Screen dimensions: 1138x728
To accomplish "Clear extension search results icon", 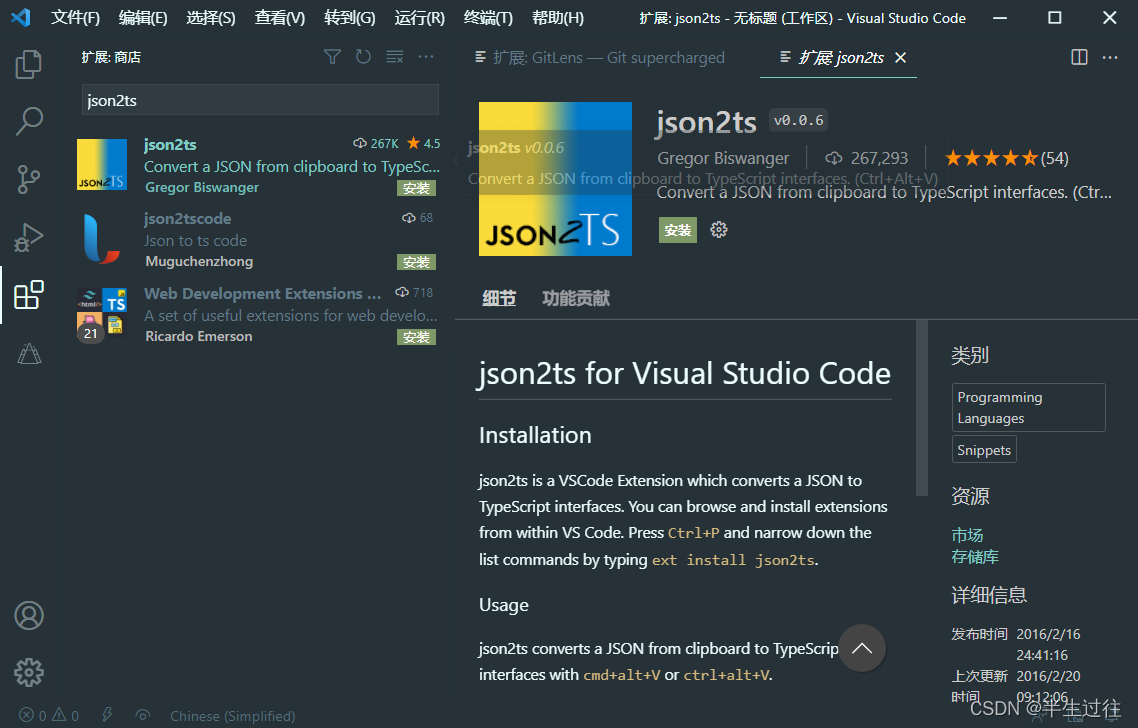I will click(395, 57).
